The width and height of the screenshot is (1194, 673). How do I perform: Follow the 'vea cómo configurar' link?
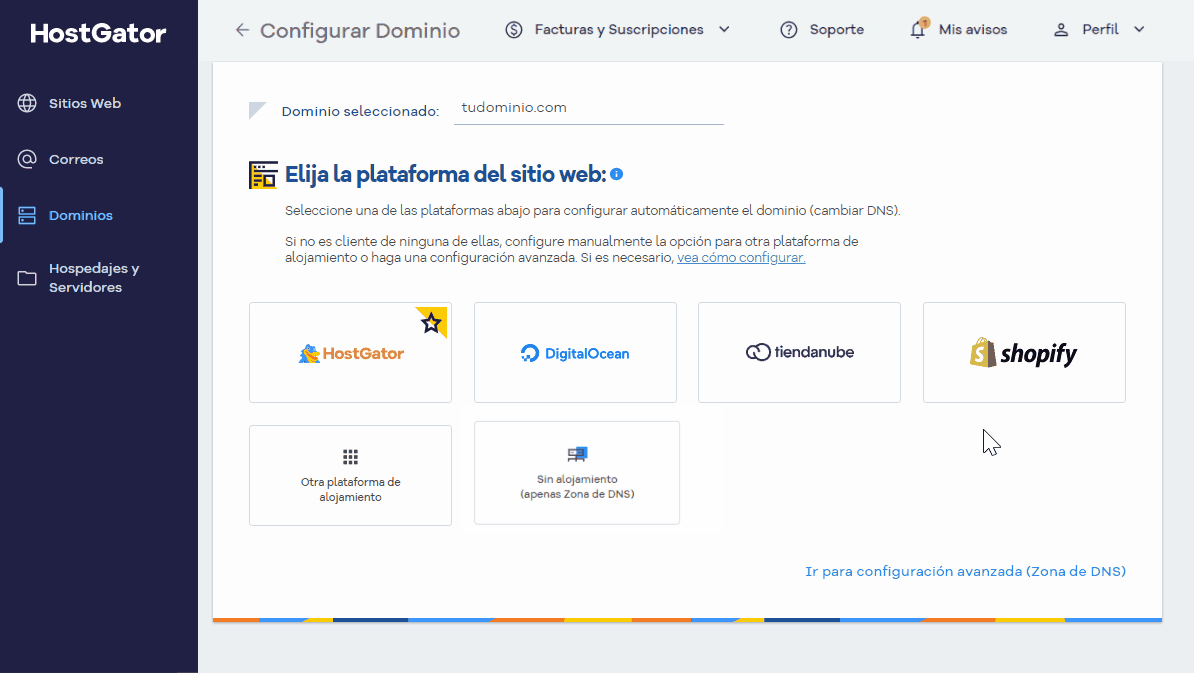coord(741,257)
